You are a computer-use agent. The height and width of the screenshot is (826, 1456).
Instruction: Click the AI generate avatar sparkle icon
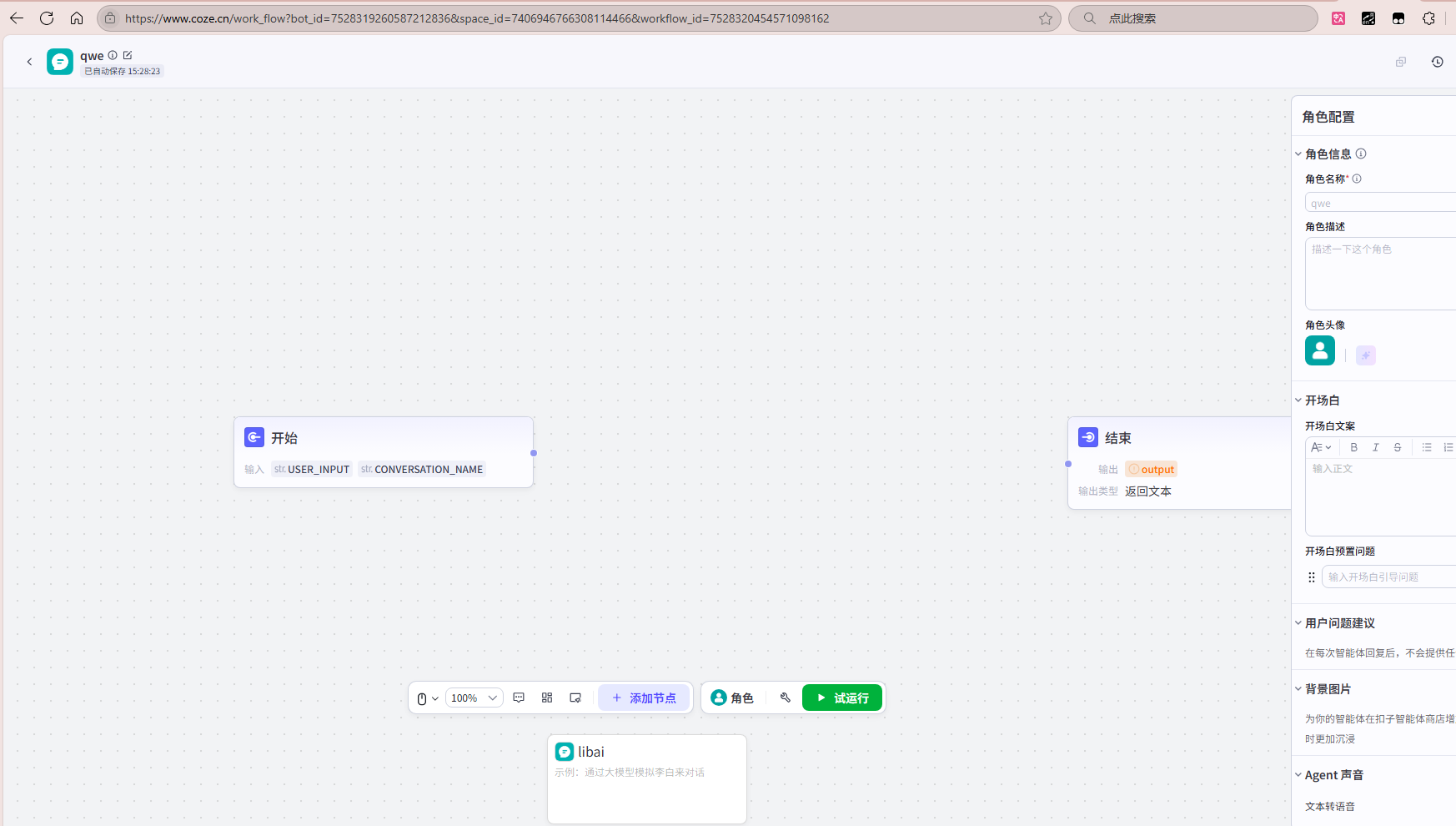coord(1365,355)
